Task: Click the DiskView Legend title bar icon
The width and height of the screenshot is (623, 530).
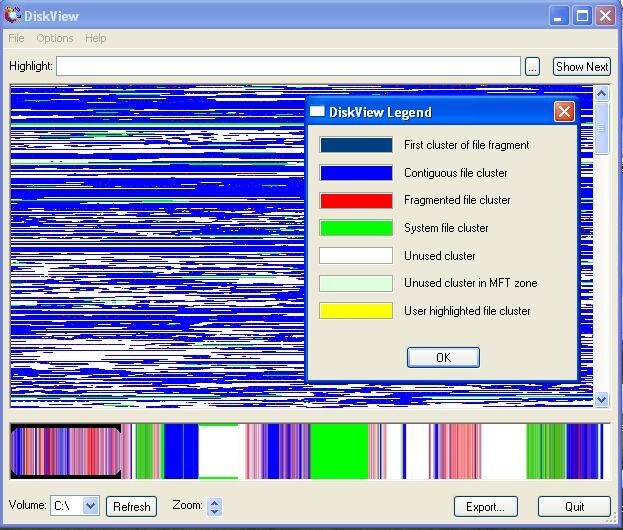Action: point(317,111)
